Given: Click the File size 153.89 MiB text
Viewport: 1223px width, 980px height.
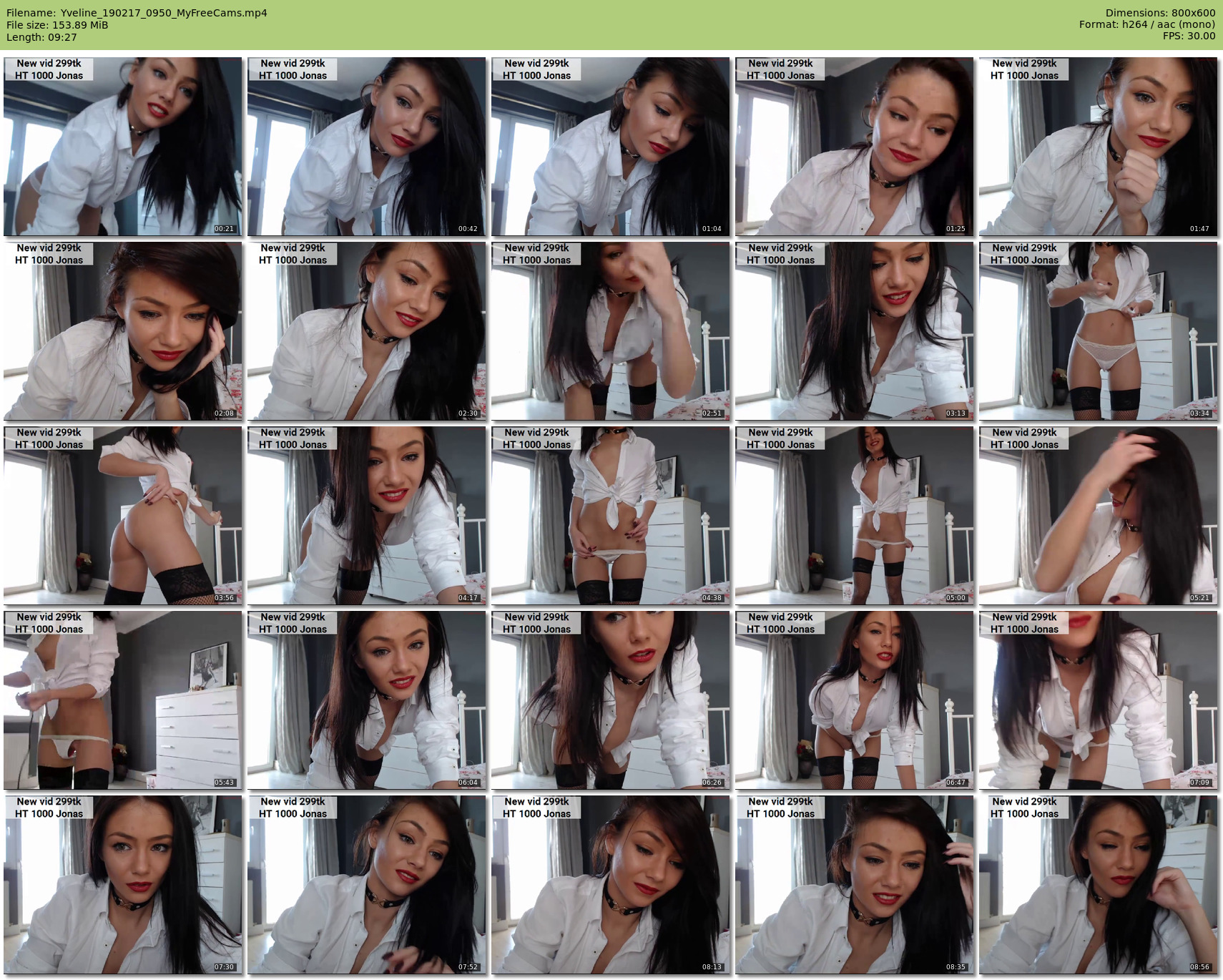Looking at the screenshot, I should (57, 25).
